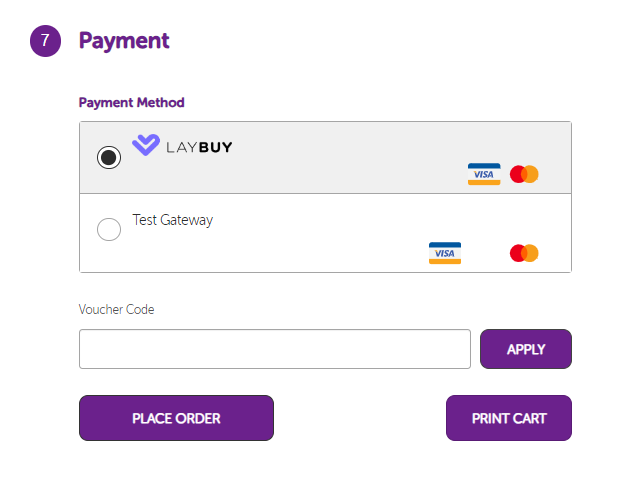
Task: Click the Visa icon in Laybuy row
Action: click(484, 174)
